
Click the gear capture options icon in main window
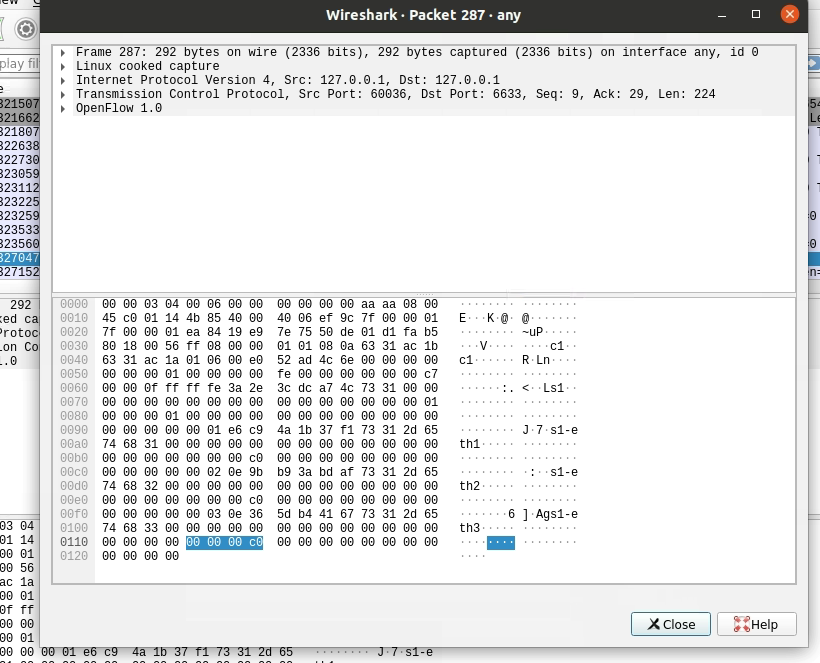click(25, 29)
